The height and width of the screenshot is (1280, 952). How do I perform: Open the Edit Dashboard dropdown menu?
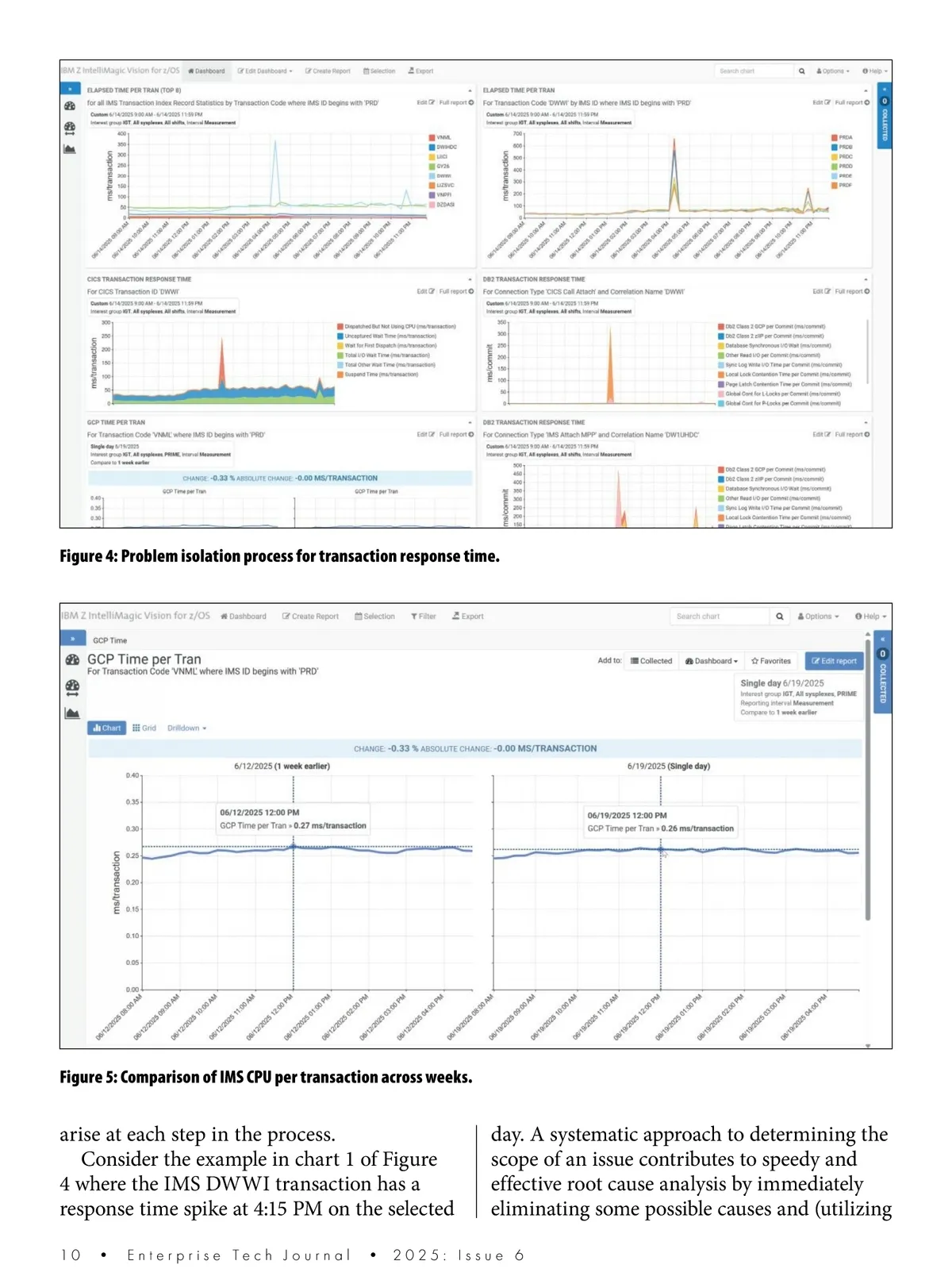(x=265, y=71)
